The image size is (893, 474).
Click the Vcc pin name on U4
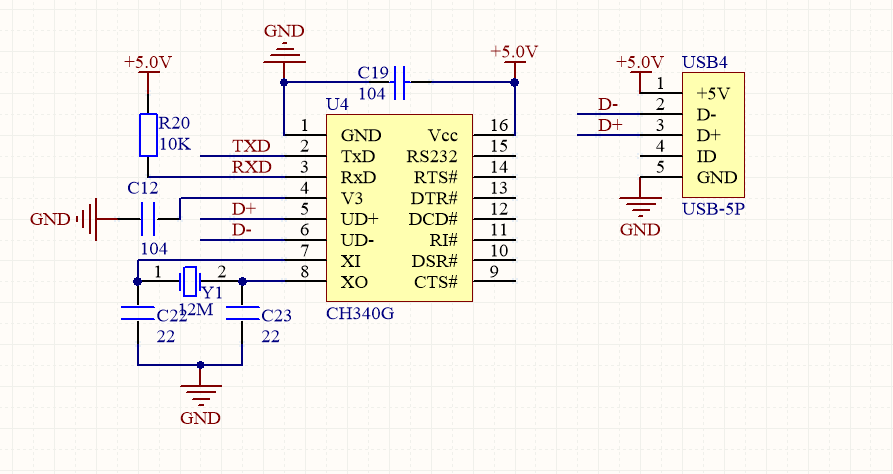[x=443, y=135]
